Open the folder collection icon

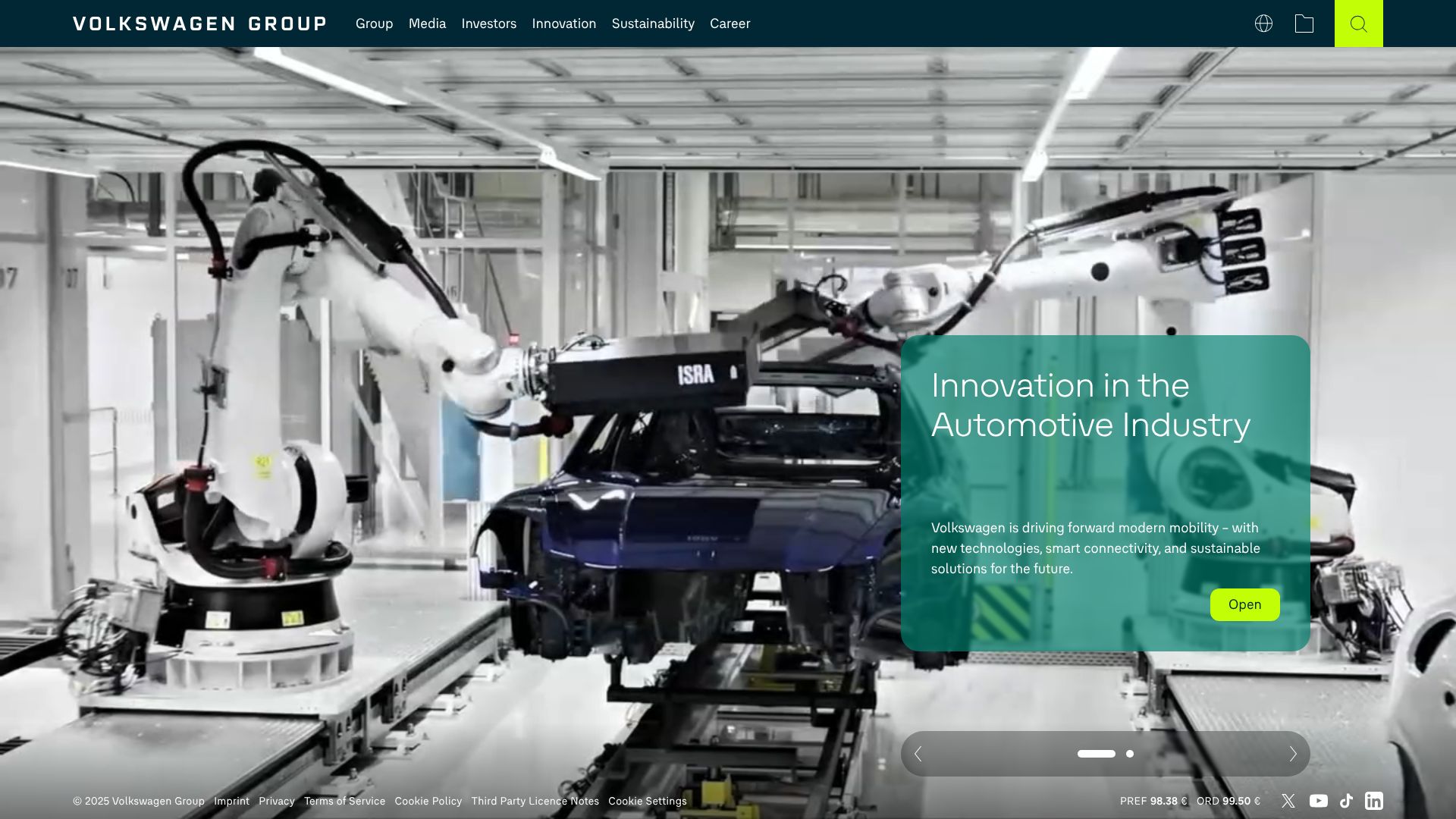[x=1304, y=24]
